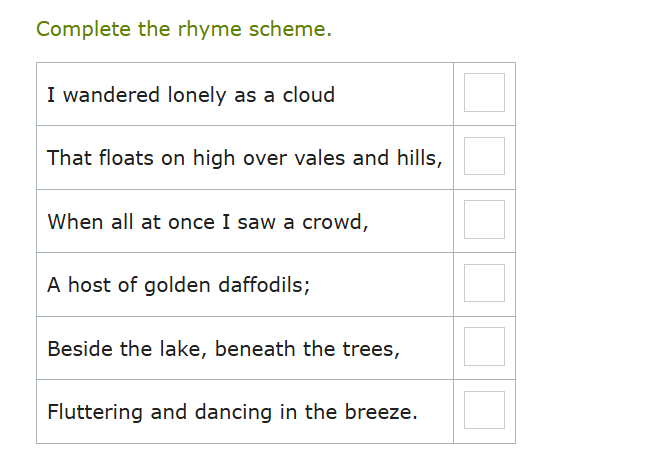The width and height of the screenshot is (652, 462).
Task: Click the rhyme box for "I wandered lonely as a cloud"
Action: 484,93
